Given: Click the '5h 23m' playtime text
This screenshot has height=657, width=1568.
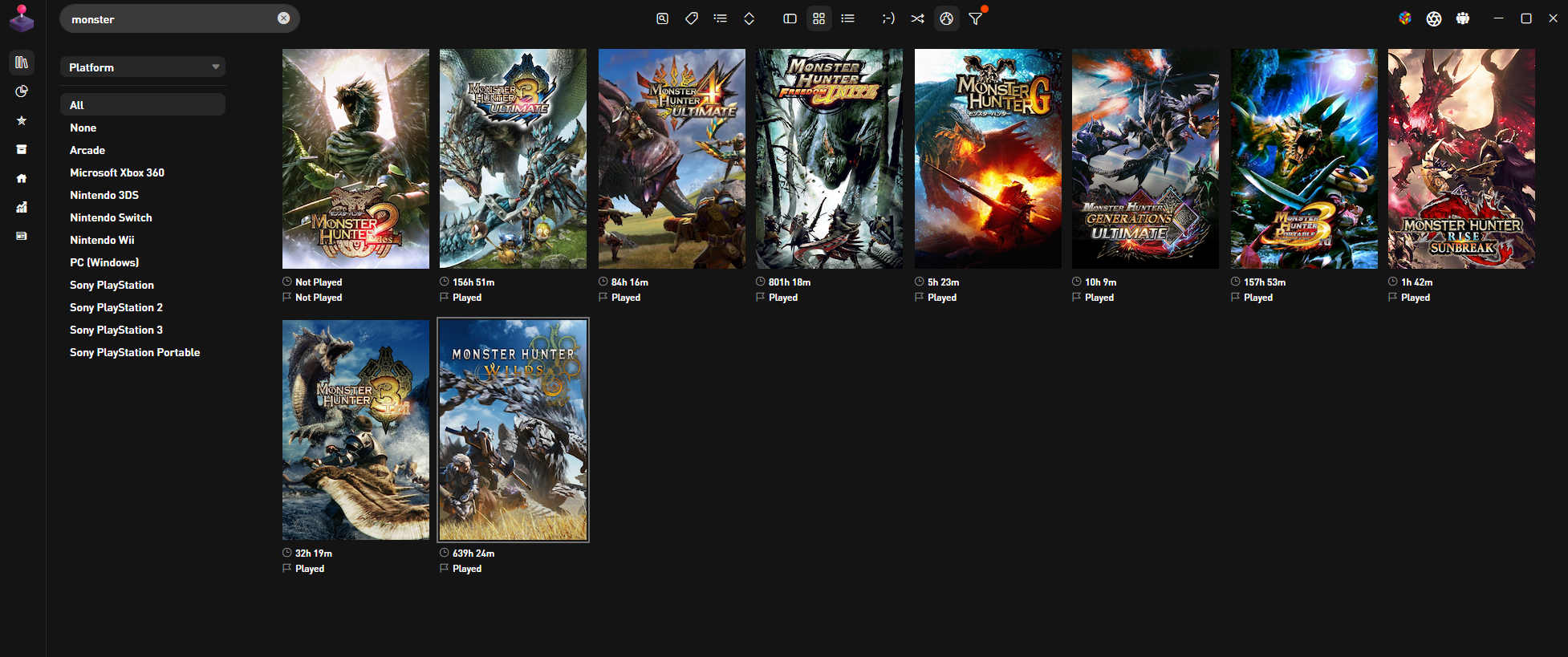Looking at the screenshot, I should tap(944, 282).
